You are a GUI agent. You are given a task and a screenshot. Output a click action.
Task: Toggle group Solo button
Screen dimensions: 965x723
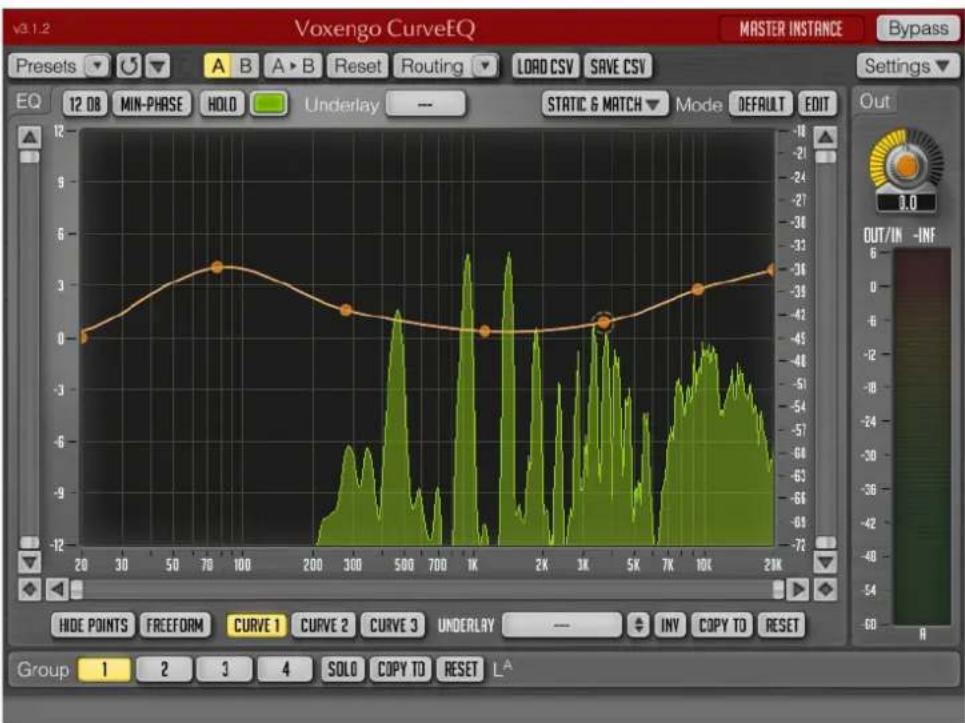tap(342, 669)
